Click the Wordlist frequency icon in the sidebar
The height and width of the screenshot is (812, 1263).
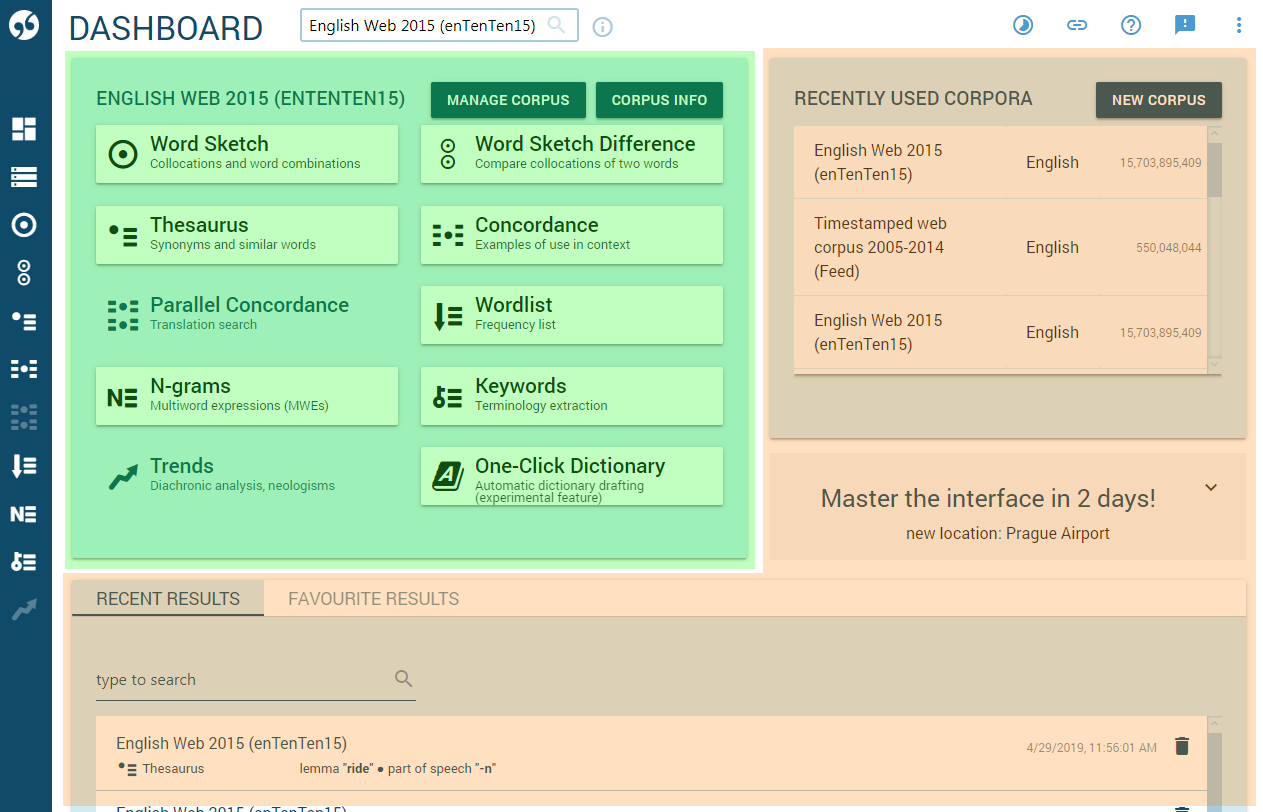click(24, 465)
